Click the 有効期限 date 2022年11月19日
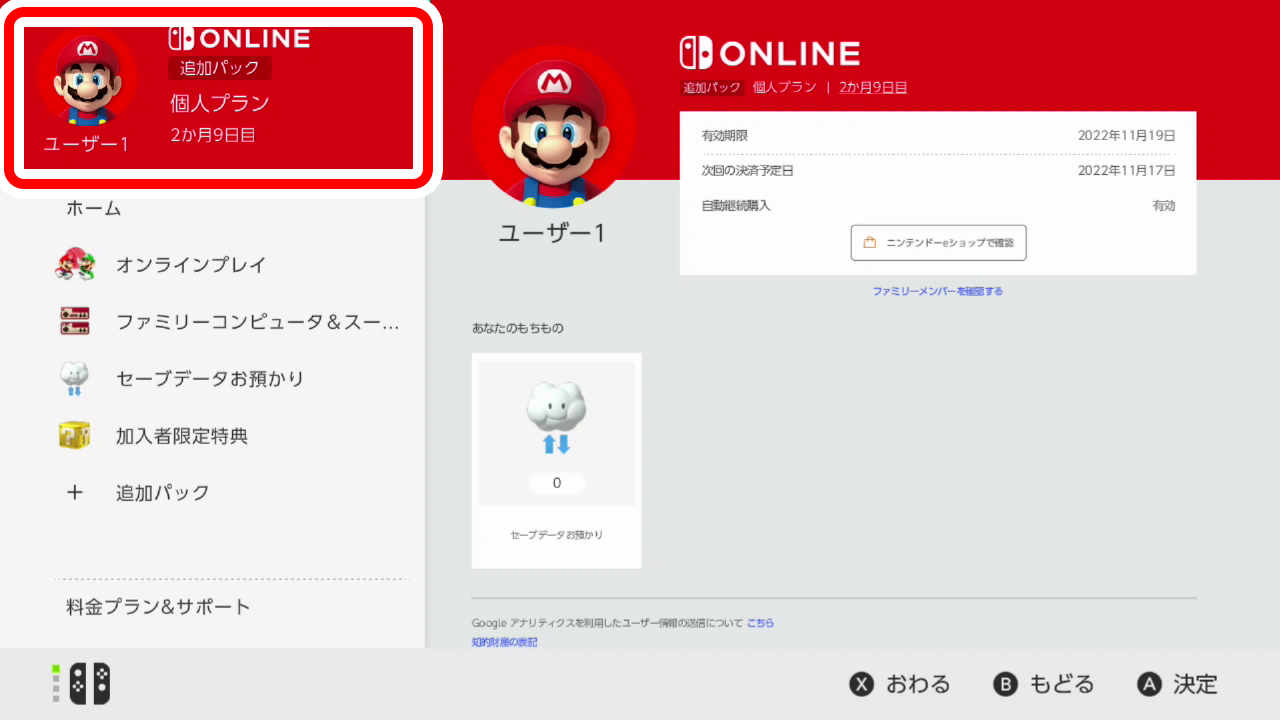The width and height of the screenshot is (1280, 720). tap(1126, 135)
